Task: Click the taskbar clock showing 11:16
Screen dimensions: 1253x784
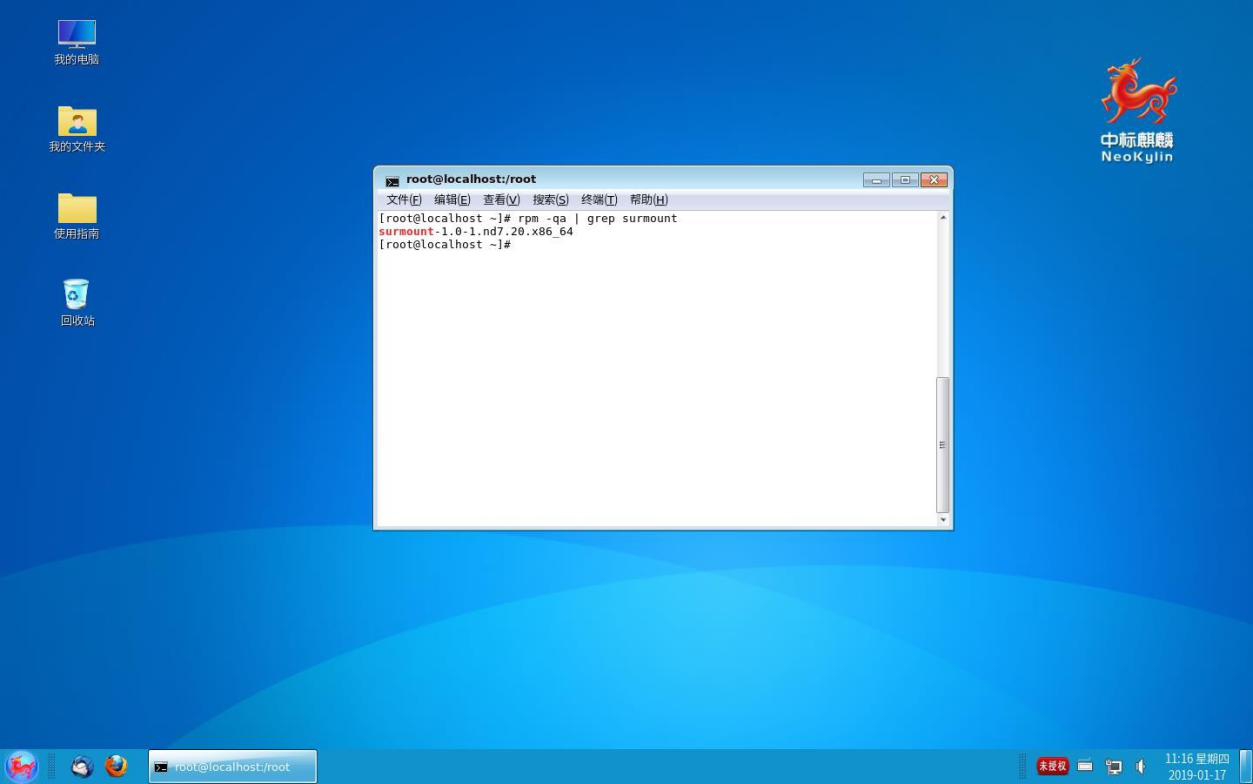Action: pos(1197,767)
